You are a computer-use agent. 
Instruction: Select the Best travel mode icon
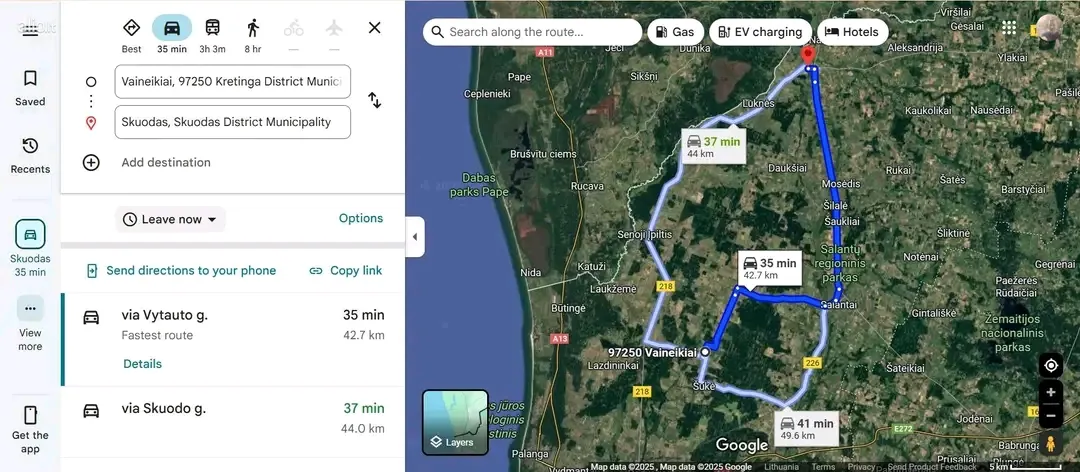coord(132,28)
